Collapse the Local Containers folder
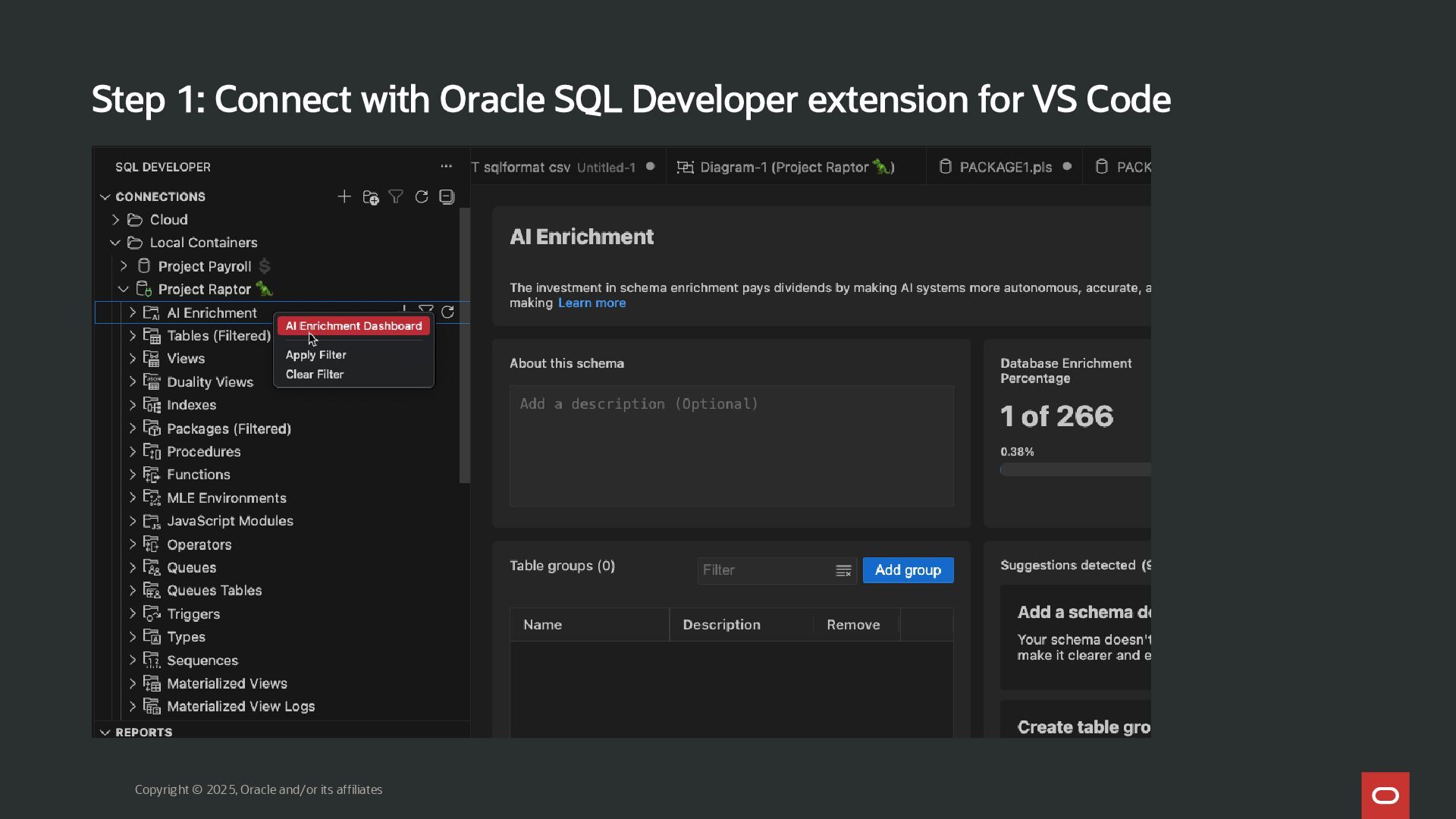Viewport: 1456px width, 819px height. click(x=116, y=243)
